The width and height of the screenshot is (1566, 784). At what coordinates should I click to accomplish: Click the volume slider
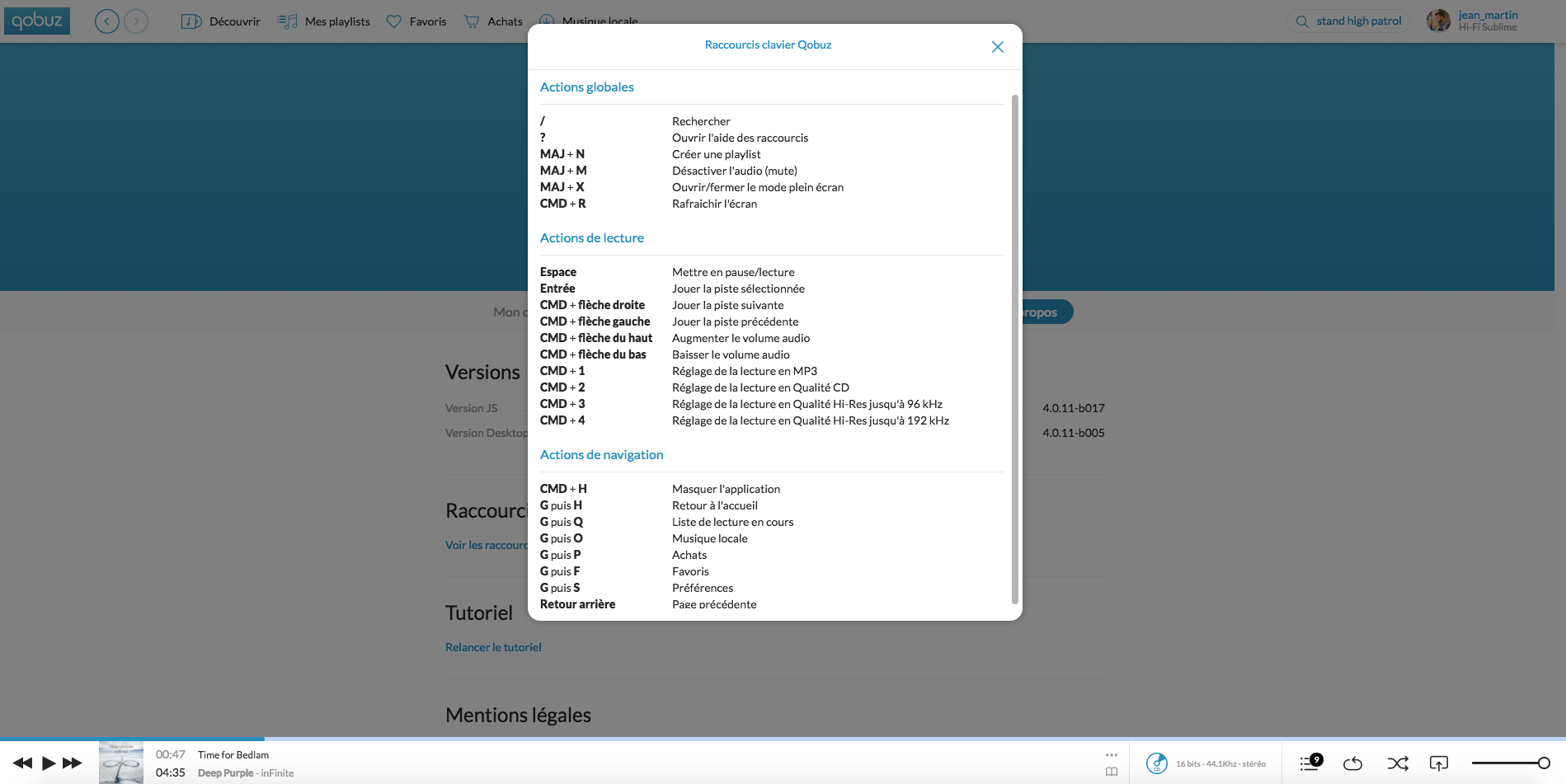[x=1511, y=763]
